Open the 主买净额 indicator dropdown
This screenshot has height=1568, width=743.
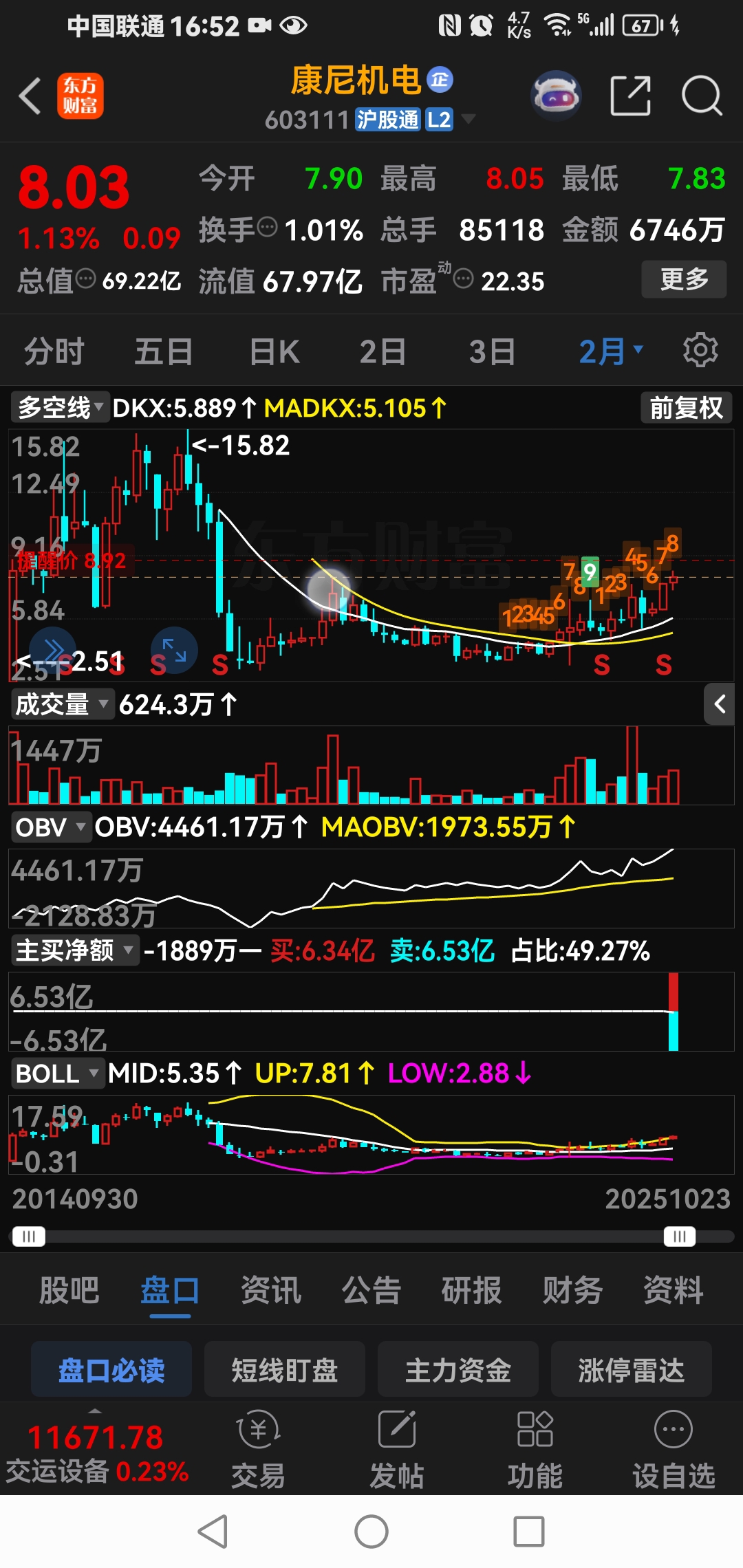(x=74, y=950)
